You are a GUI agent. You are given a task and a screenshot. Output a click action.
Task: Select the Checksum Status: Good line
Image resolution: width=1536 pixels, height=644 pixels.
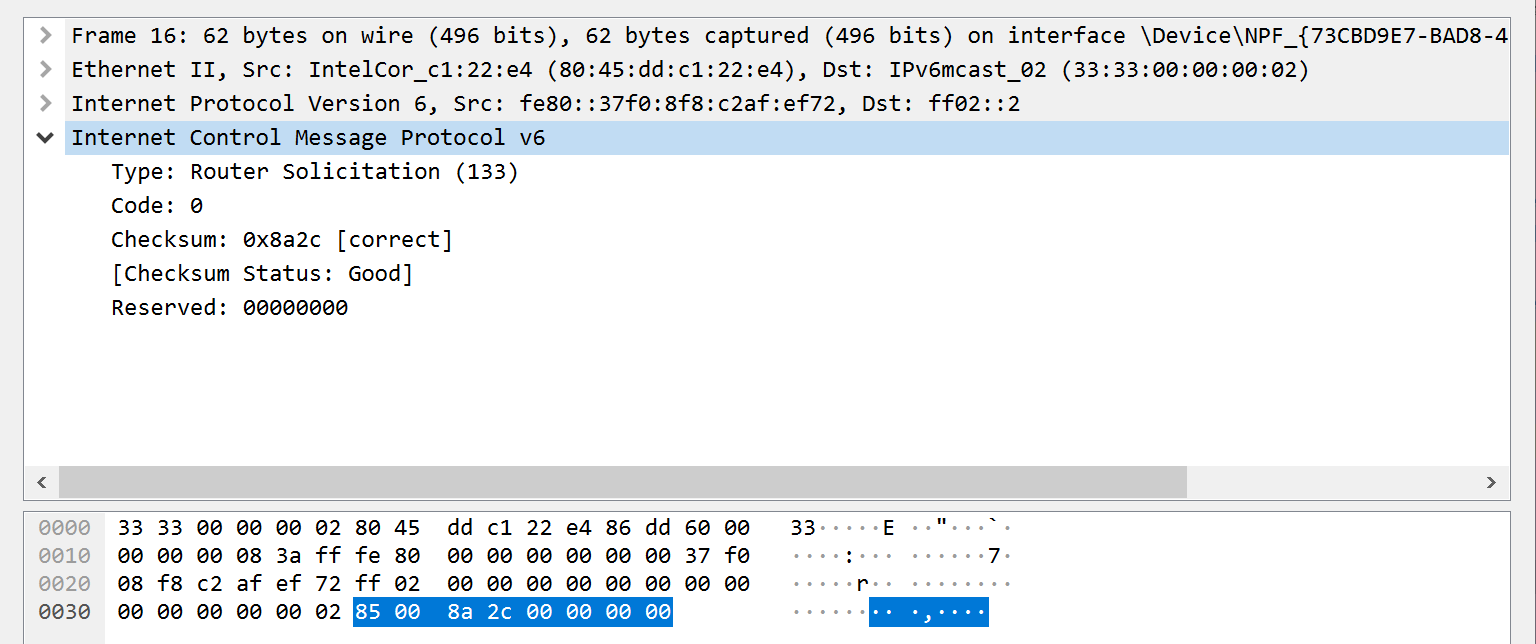point(261,274)
